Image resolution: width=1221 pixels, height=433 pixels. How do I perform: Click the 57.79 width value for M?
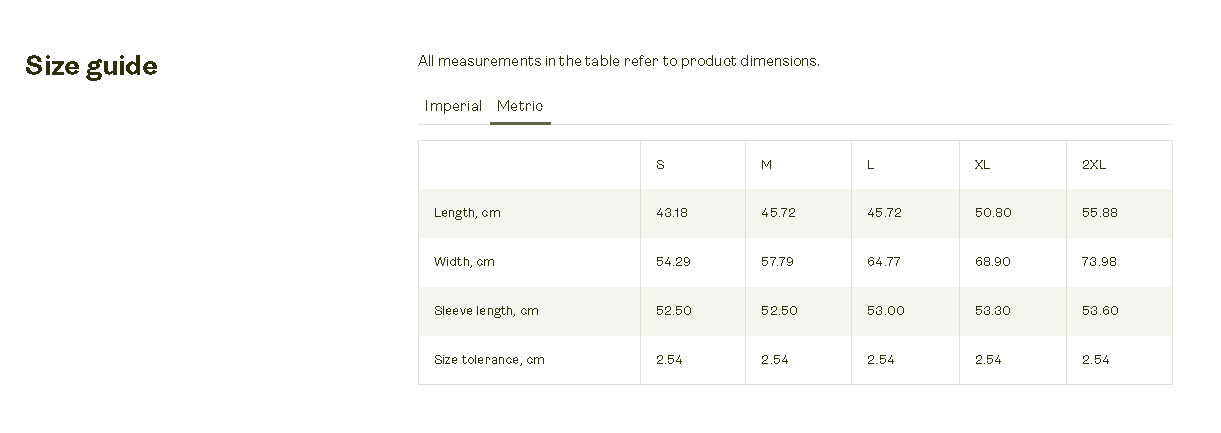pos(777,262)
